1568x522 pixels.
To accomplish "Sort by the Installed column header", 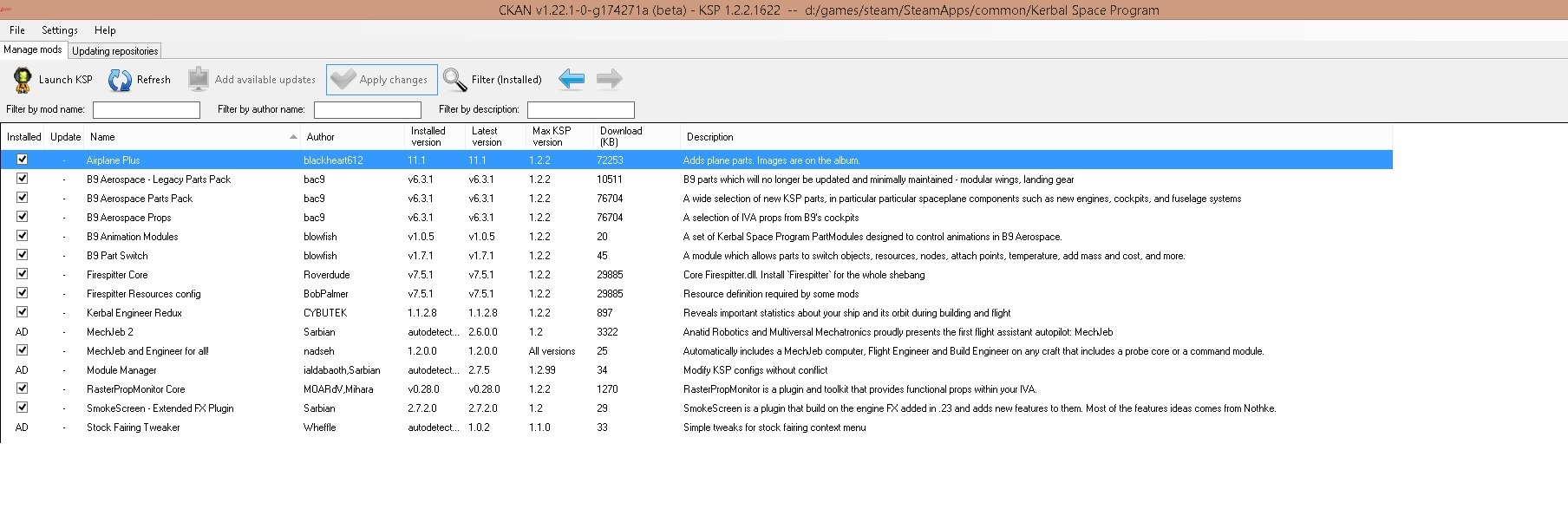I will click(x=23, y=137).
